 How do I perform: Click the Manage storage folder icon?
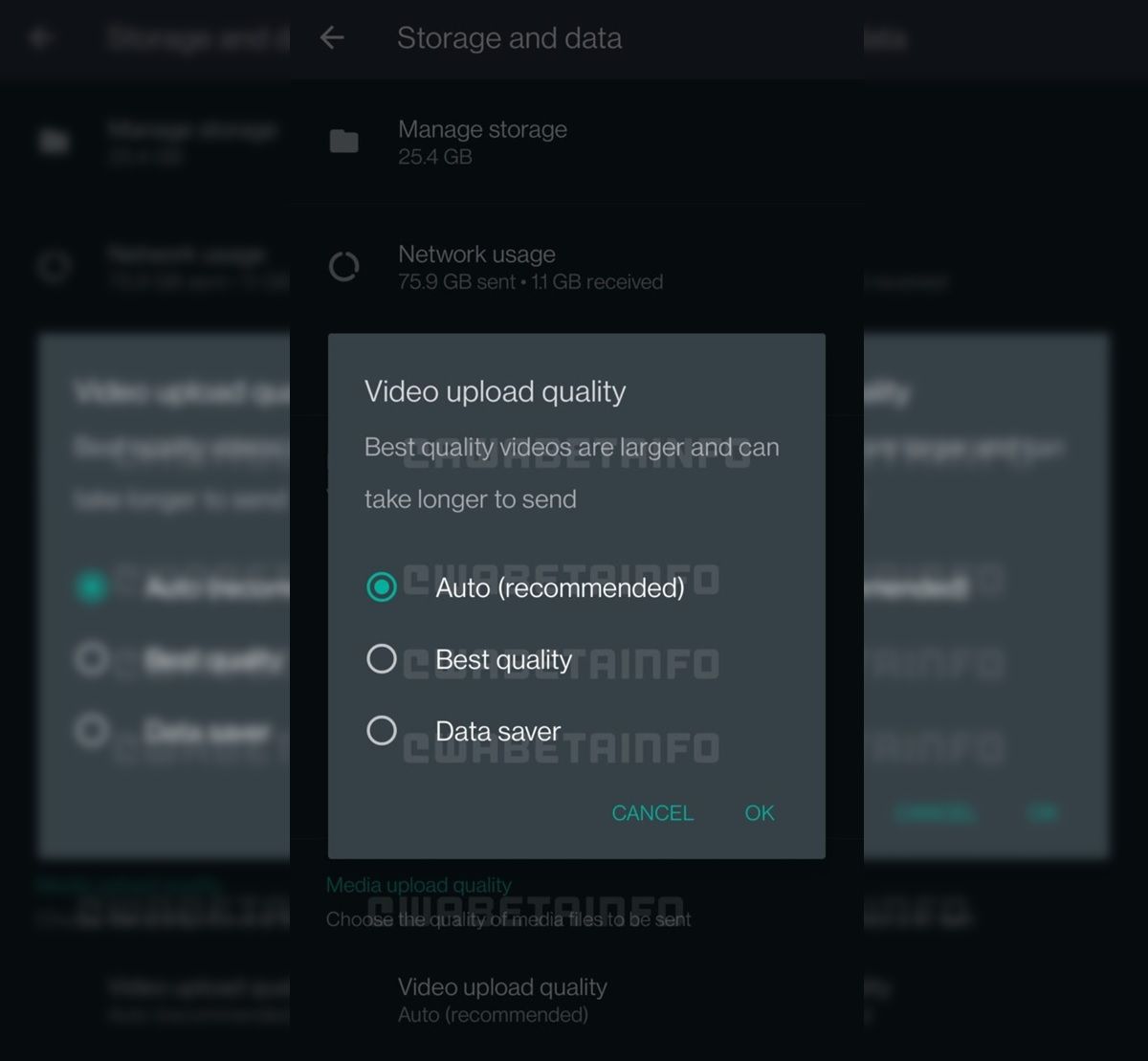tap(344, 142)
